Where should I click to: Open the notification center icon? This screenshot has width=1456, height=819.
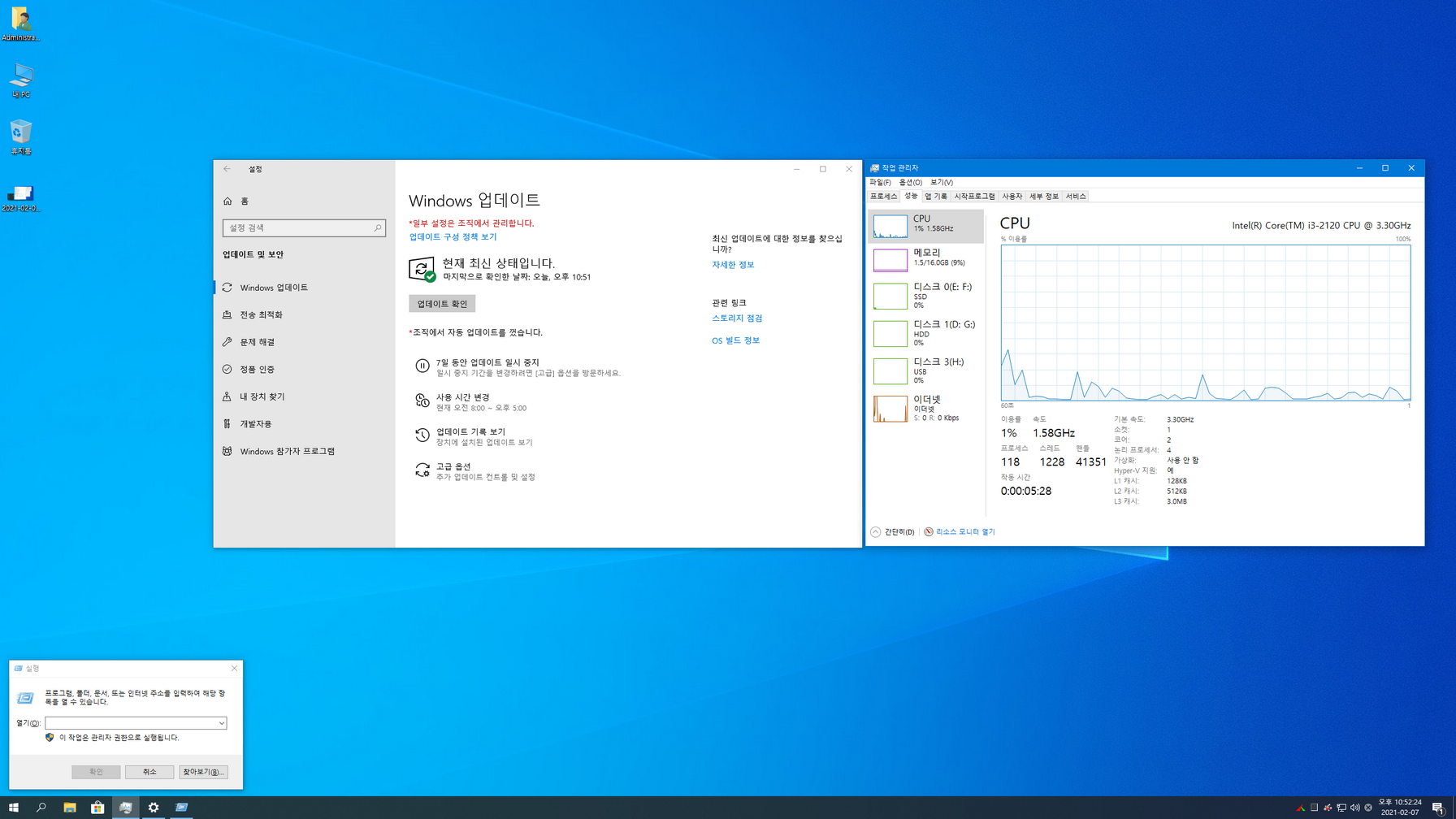pos(1438,808)
